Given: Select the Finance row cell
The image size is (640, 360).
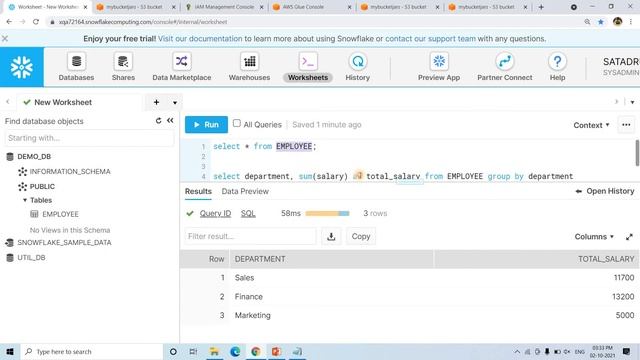Looking at the screenshot, I should (x=249, y=297).
